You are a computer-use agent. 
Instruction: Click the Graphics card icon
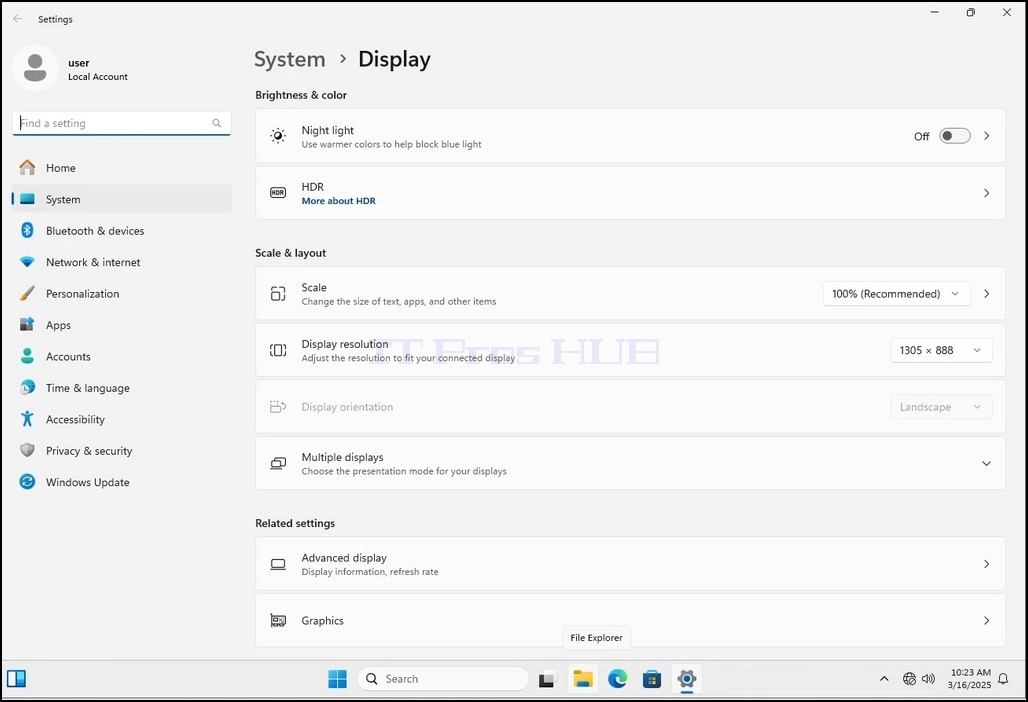pos(278,621)
